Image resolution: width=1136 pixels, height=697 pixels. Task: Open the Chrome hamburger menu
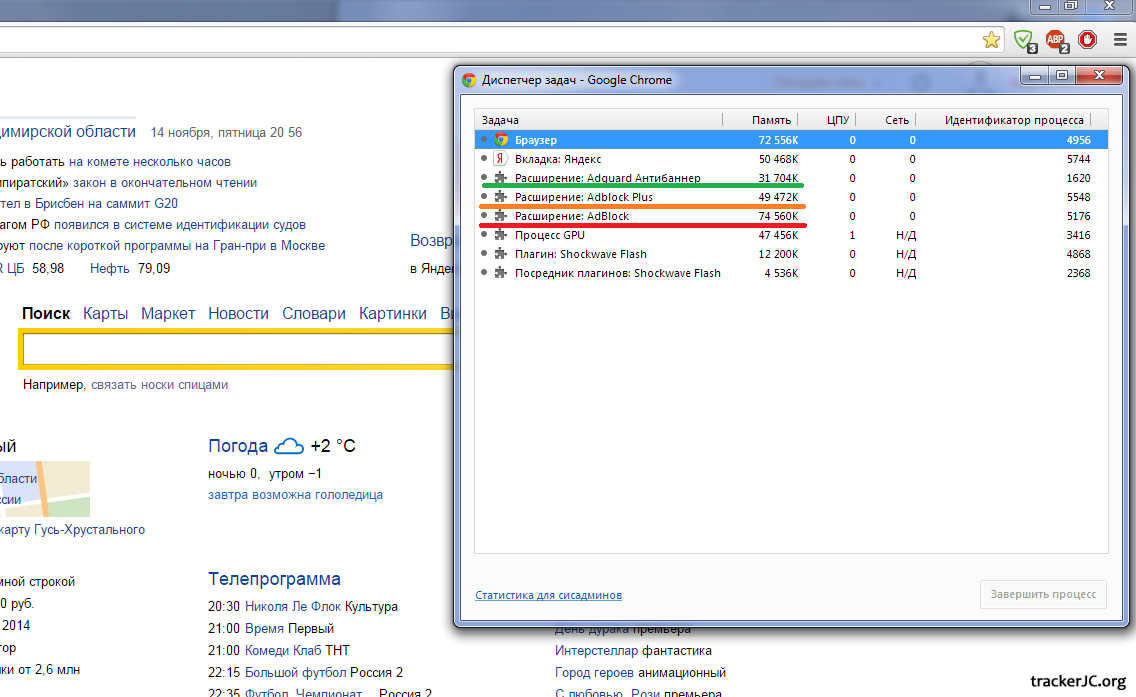click(x=1120, y=40)
